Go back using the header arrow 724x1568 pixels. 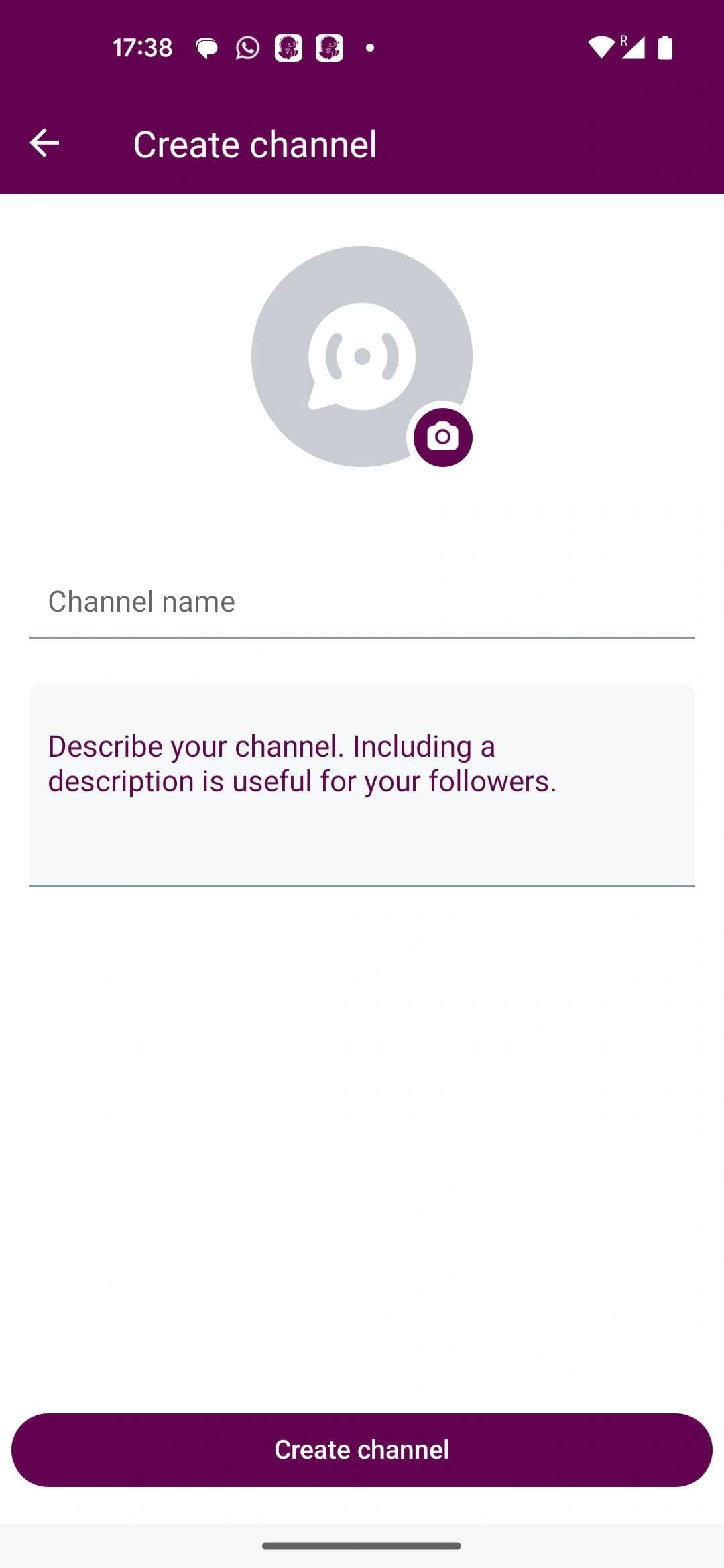click(x=44, y=143)
